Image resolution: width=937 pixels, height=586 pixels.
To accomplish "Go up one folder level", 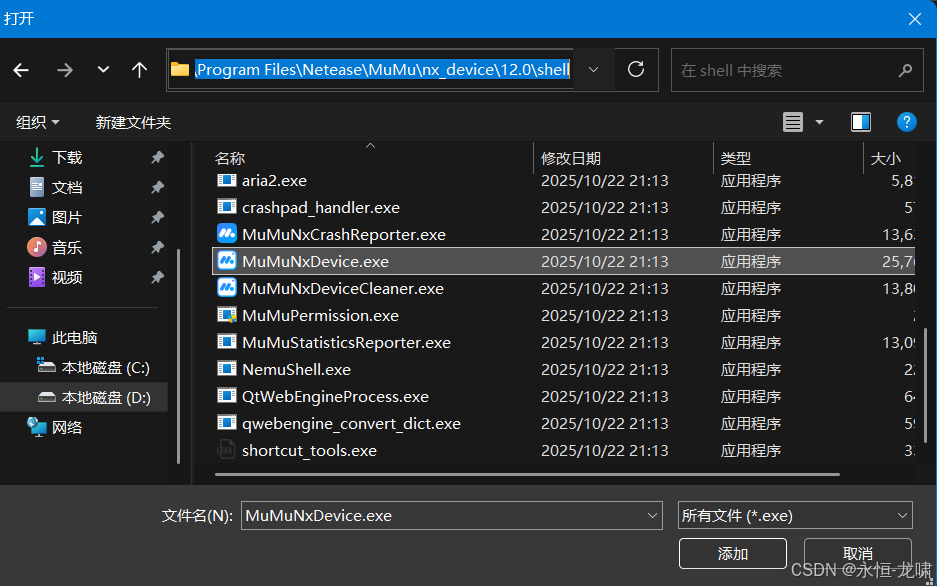I will 139,70.
